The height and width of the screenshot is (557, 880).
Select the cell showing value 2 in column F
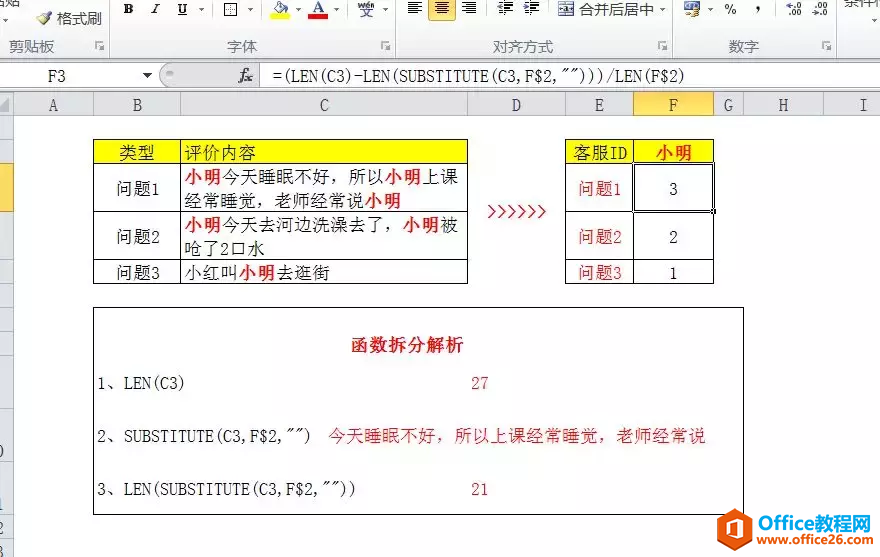(673, 236)
